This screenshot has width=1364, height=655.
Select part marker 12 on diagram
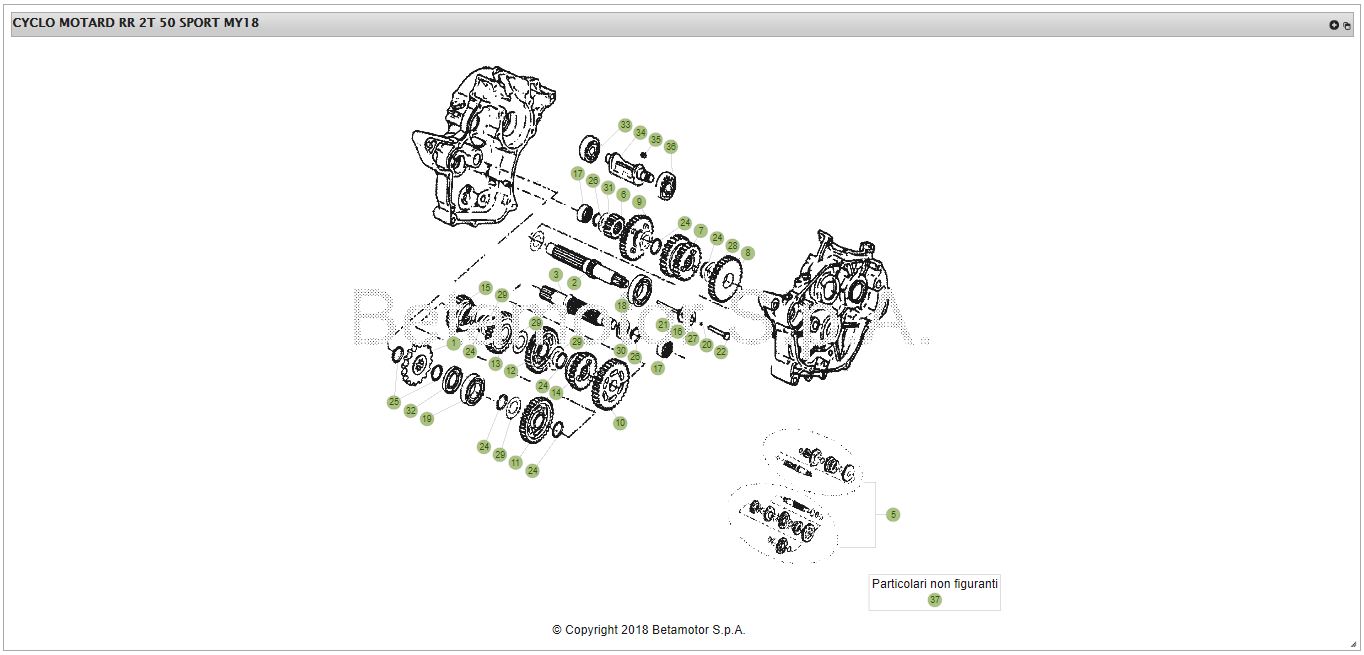[x=511, y=371]
